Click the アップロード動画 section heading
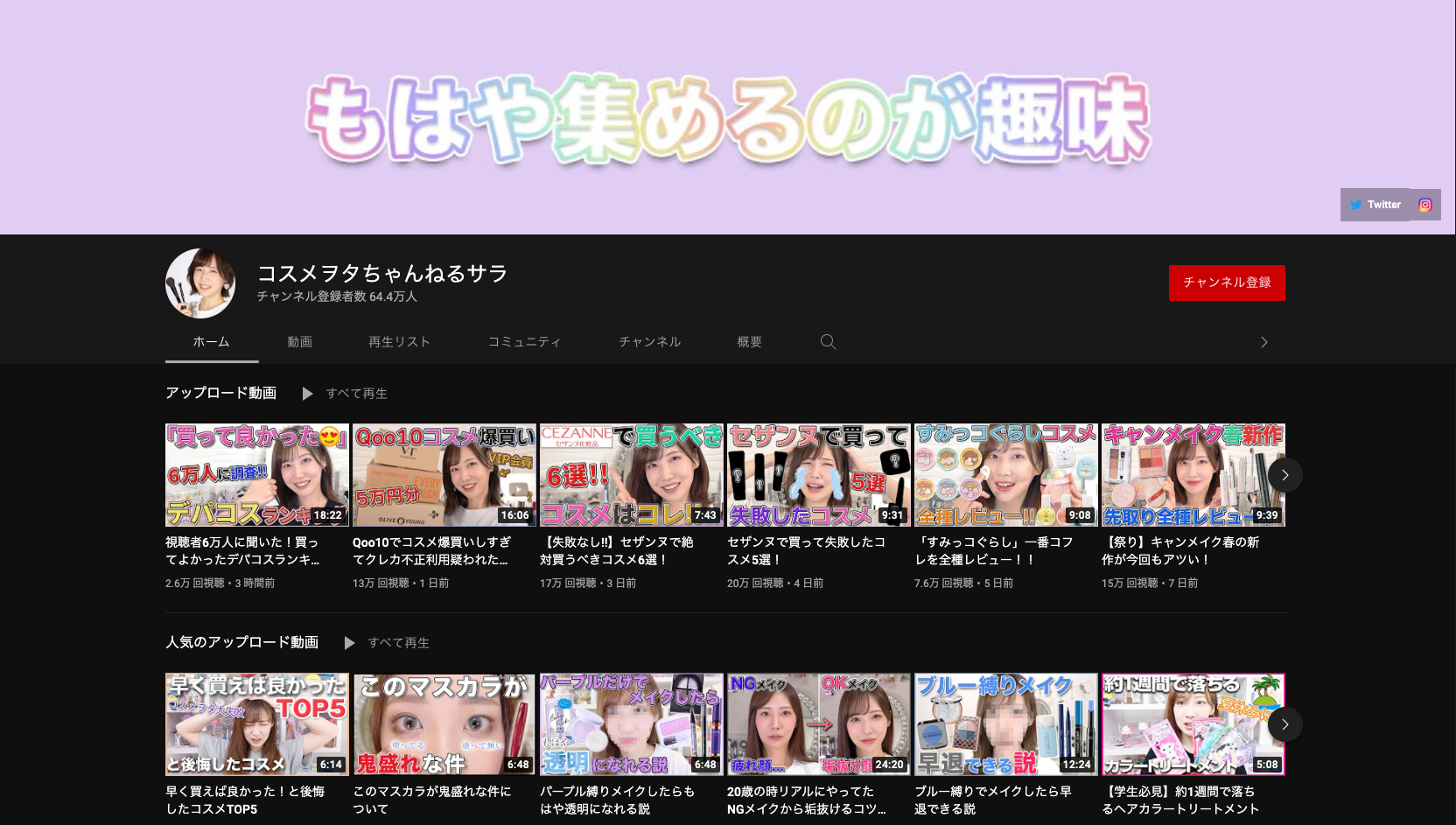Screen dimensions: 1456x825 pos(221,393)
